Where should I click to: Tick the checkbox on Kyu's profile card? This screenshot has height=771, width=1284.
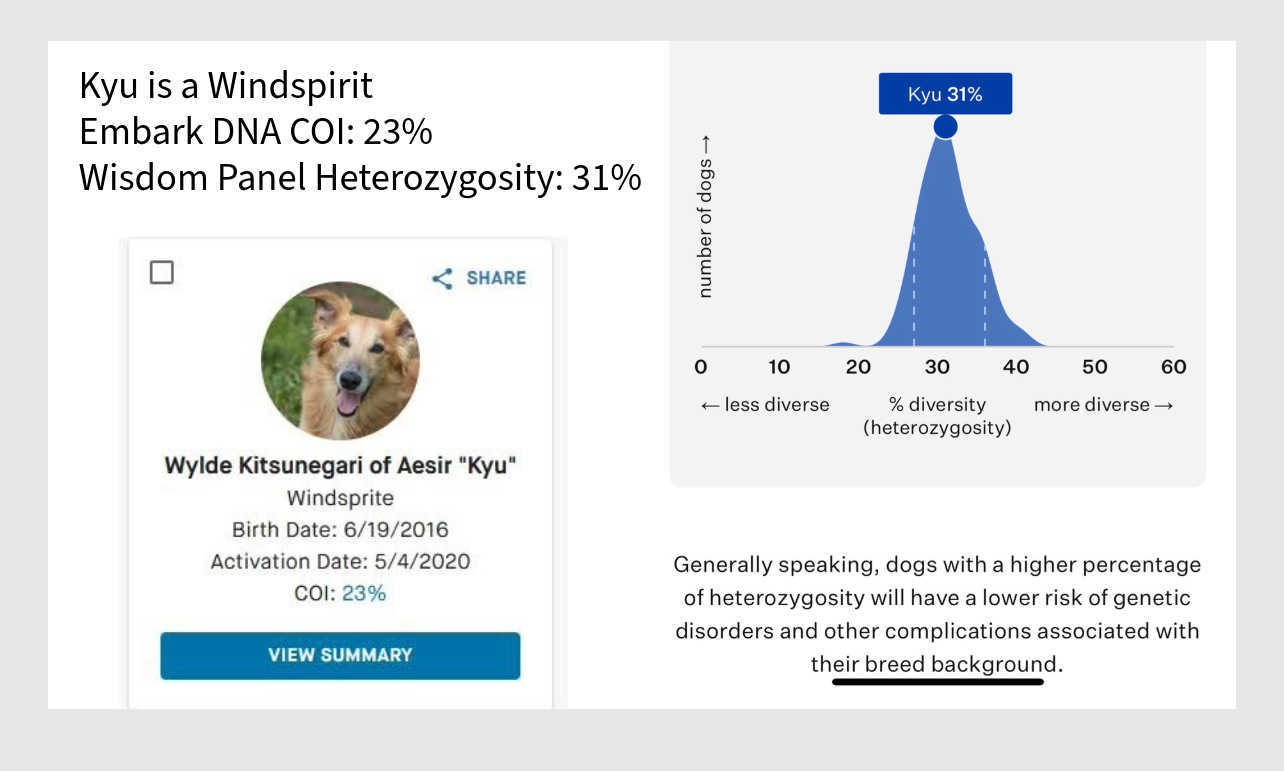pos(162,272)
